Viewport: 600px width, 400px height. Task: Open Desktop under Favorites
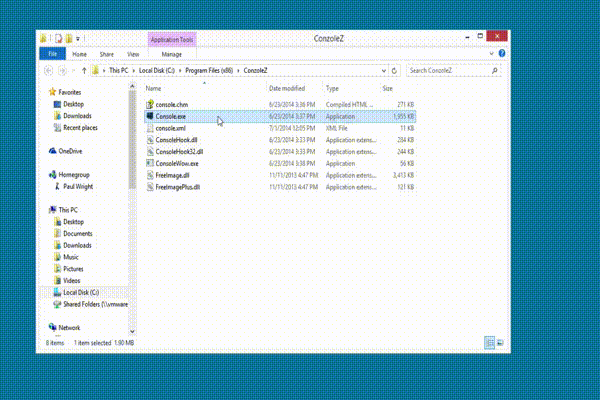[73, 104]
